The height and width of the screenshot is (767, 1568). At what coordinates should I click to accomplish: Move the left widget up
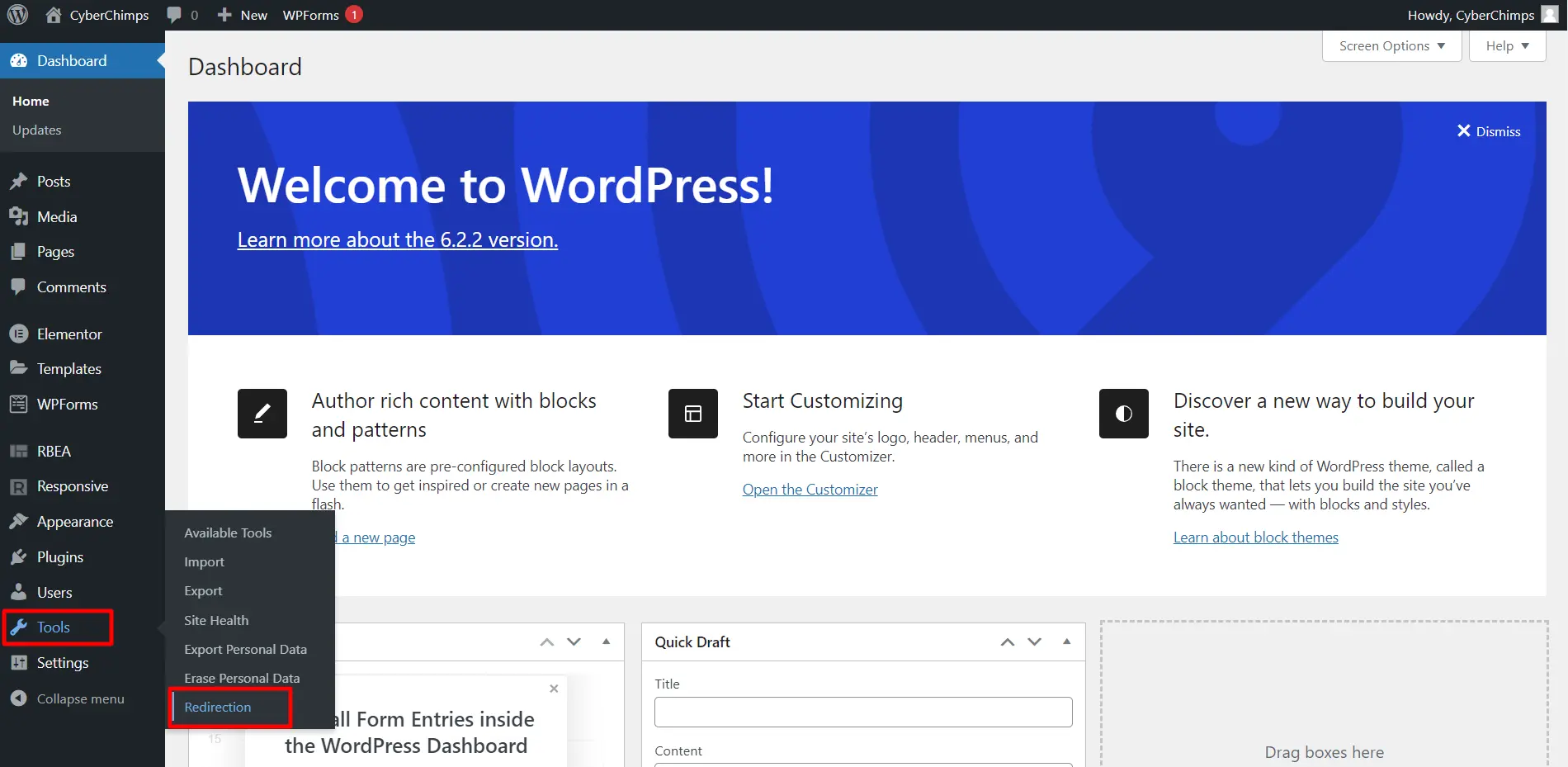click(547, 642)
